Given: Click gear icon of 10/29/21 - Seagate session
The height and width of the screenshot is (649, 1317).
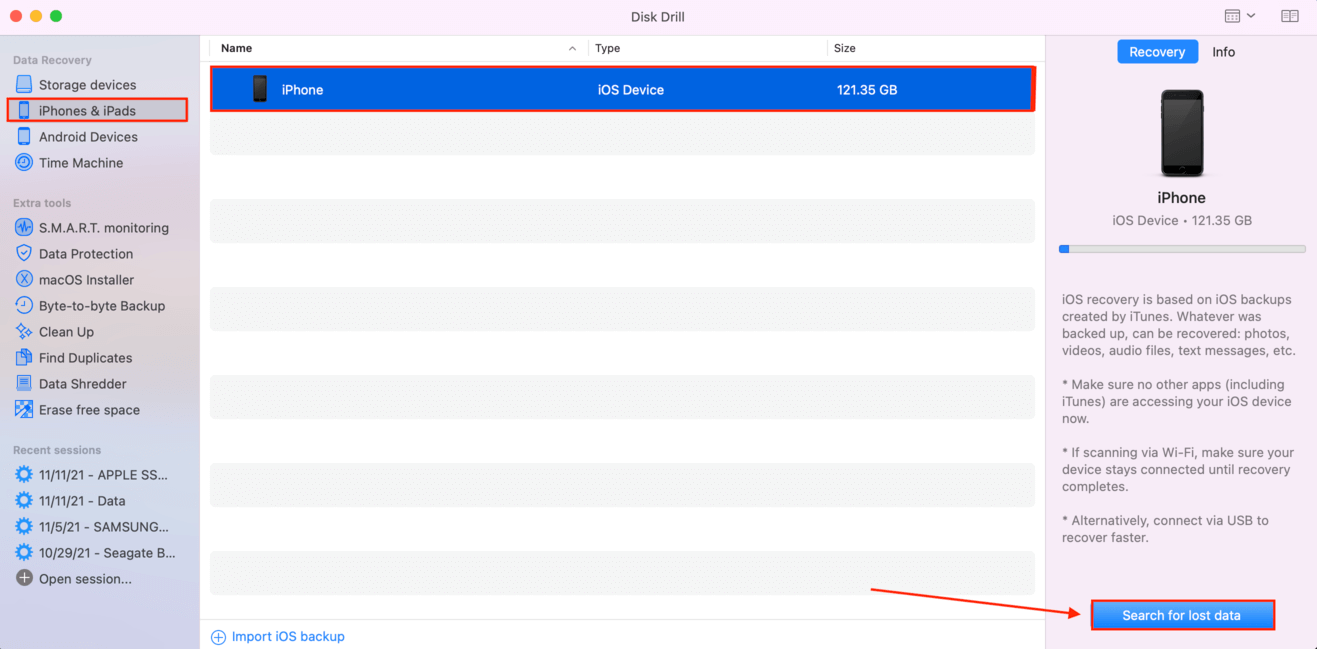Looking at the screenshot, I should tap(24, 553).
